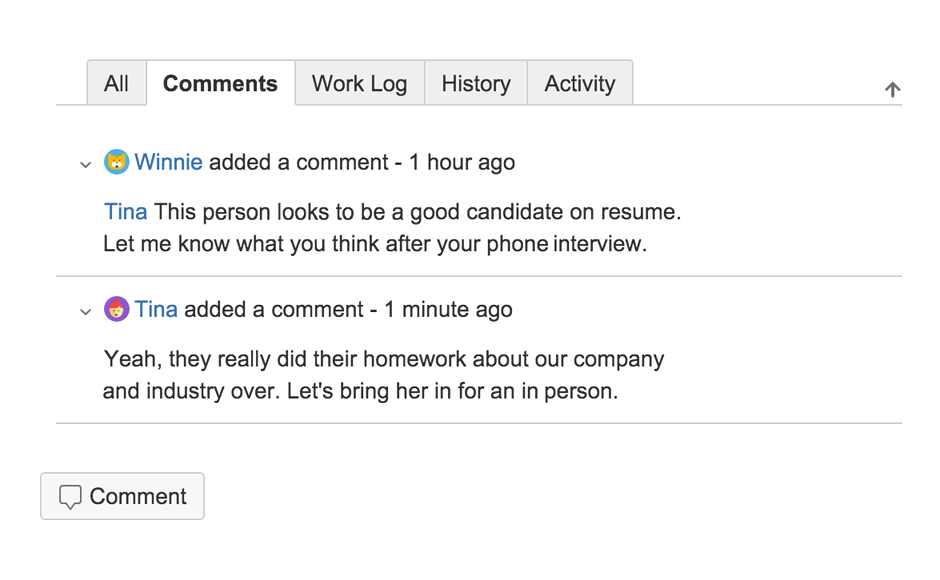
Task: Switch to the All tab
Action: 117,83
